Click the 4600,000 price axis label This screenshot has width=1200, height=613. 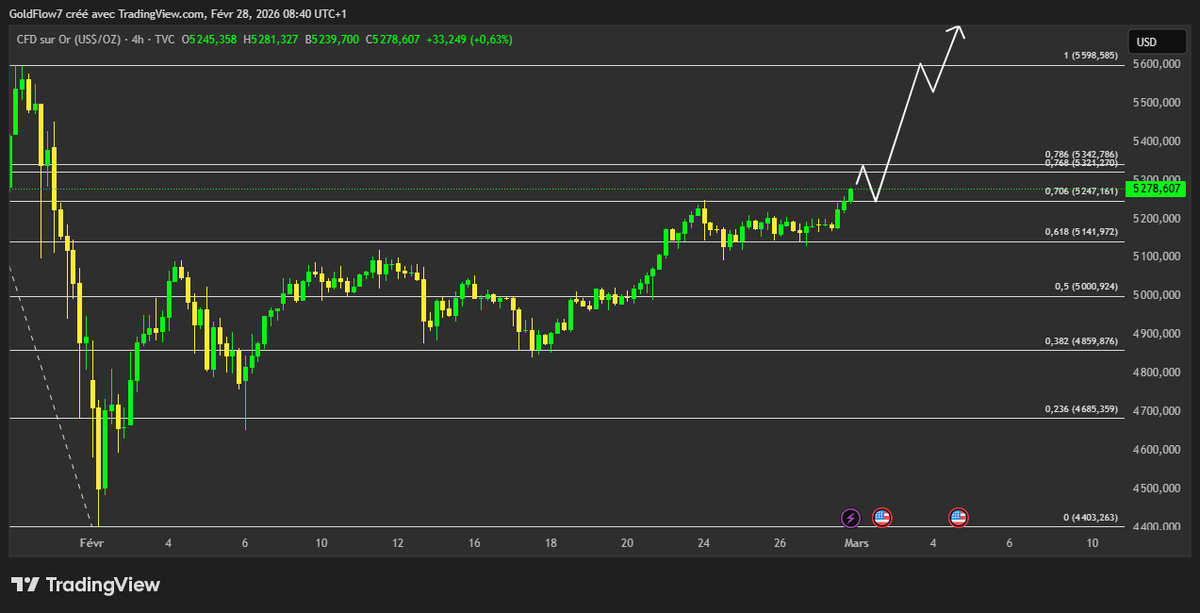click(1155, 450)
